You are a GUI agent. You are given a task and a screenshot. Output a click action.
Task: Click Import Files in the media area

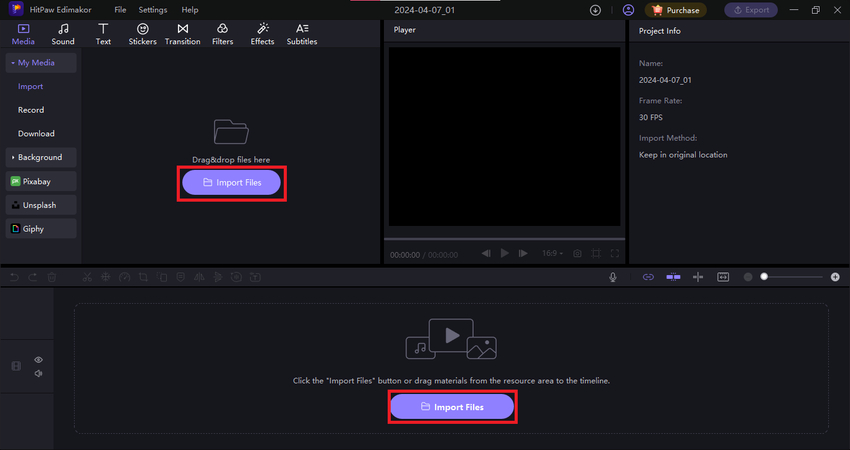(232, 183)
